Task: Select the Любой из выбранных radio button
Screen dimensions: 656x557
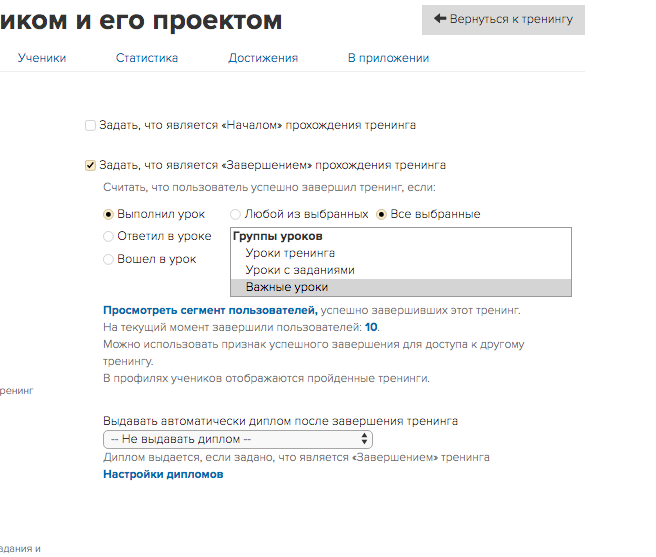Action: point(236,214)
